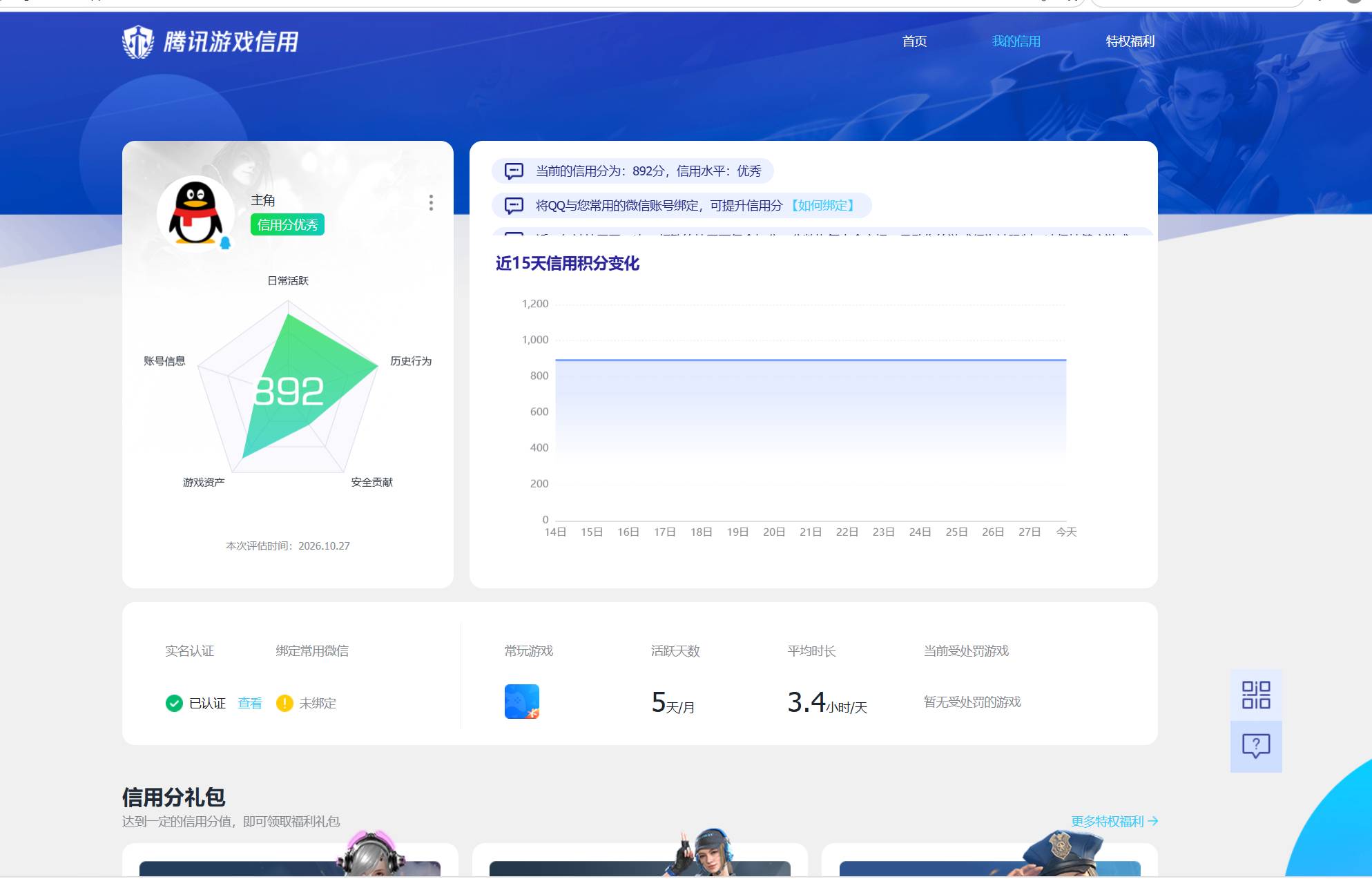Click the 暂无受处罚的游戏 text
Image resolution: width=1372 pixels, height=879 pixels.
(972, 702)
